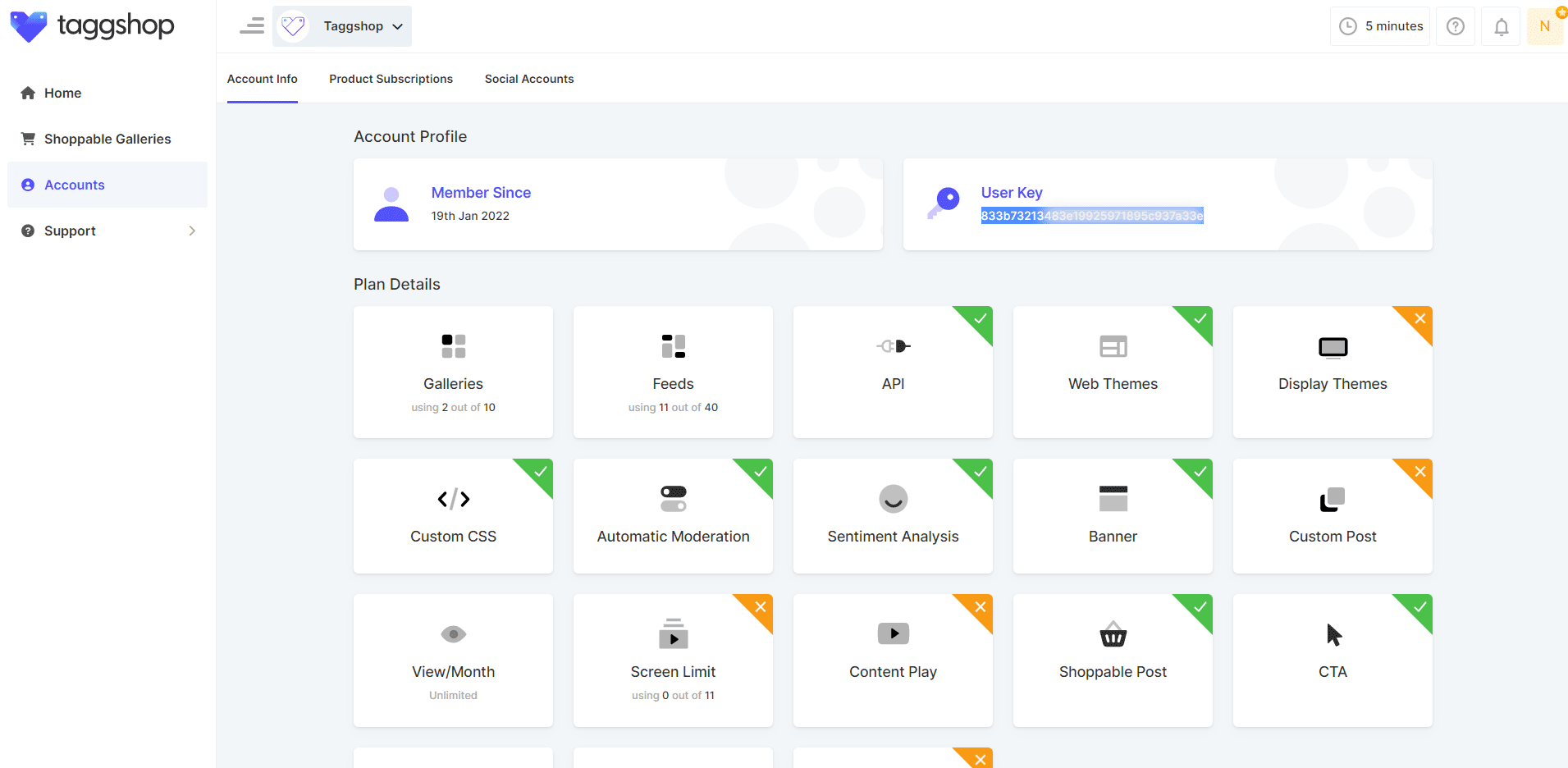Click the View/Month eye icon
This screenshot has width=1568, height=768.
[x=453, y=634]
